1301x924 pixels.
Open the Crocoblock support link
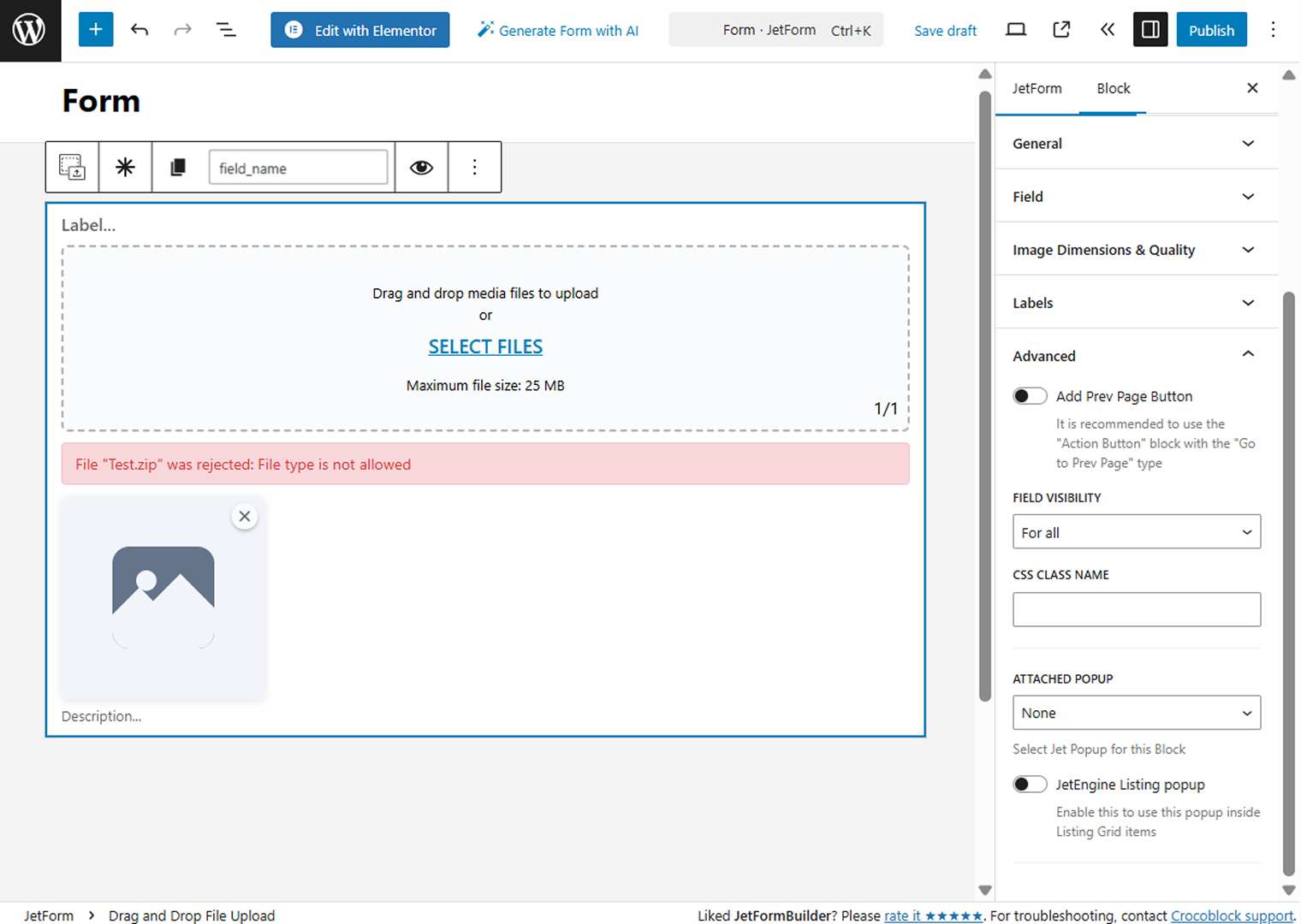(1232, 915)
